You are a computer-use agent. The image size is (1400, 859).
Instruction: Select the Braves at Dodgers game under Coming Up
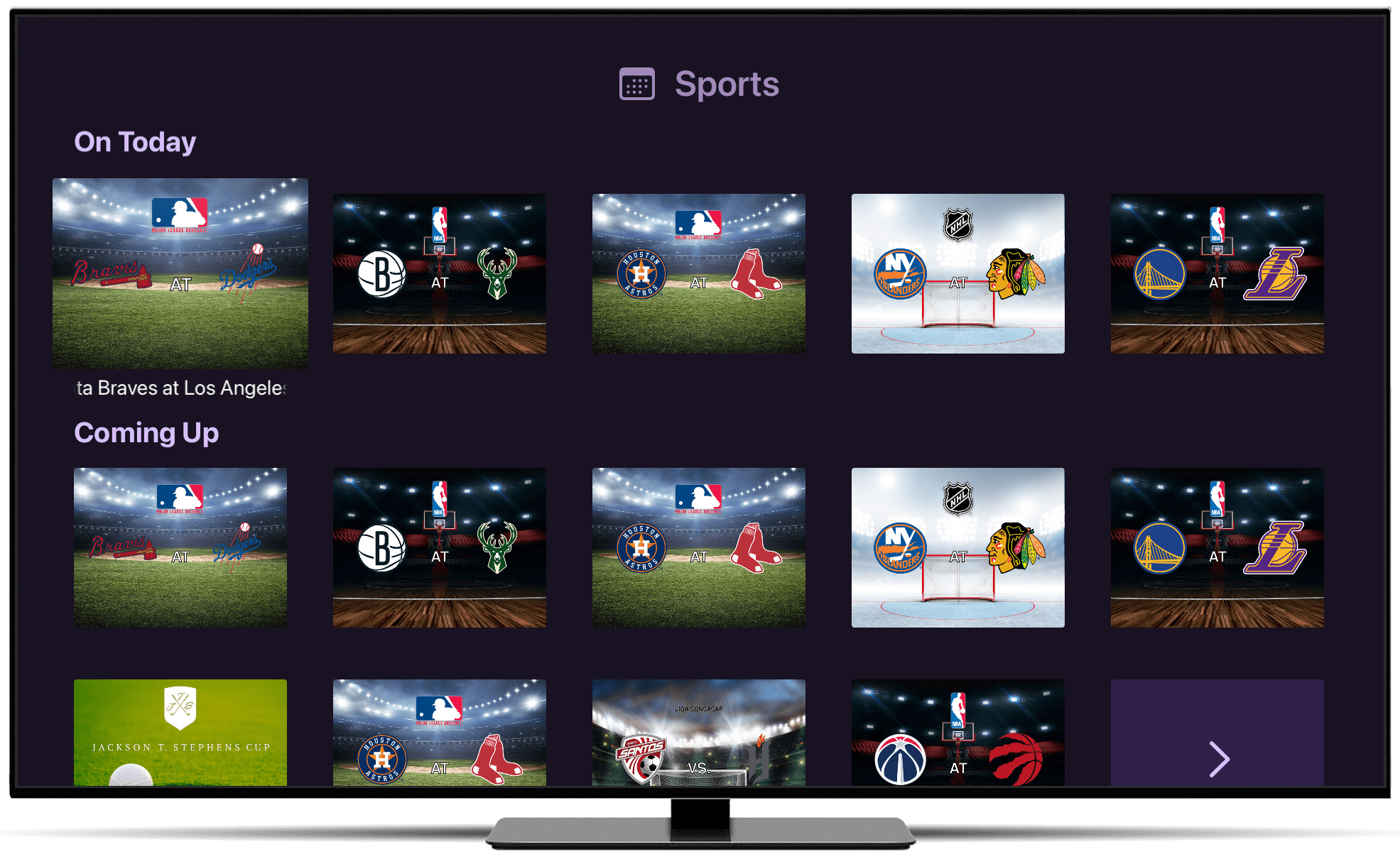(180, 547)
